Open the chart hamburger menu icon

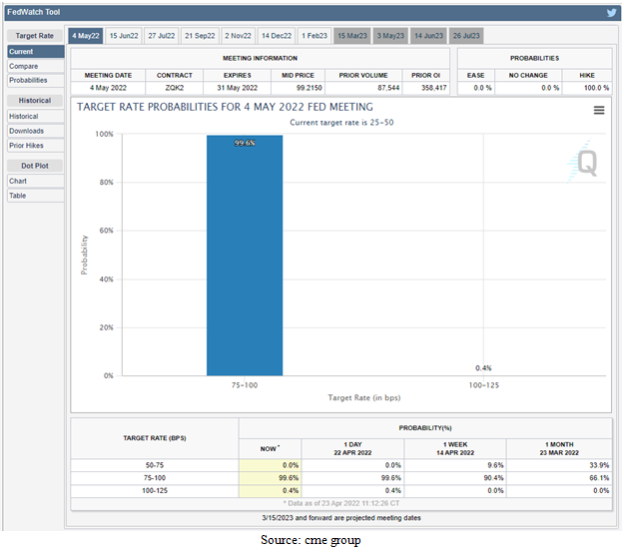[x=598, y=110]
